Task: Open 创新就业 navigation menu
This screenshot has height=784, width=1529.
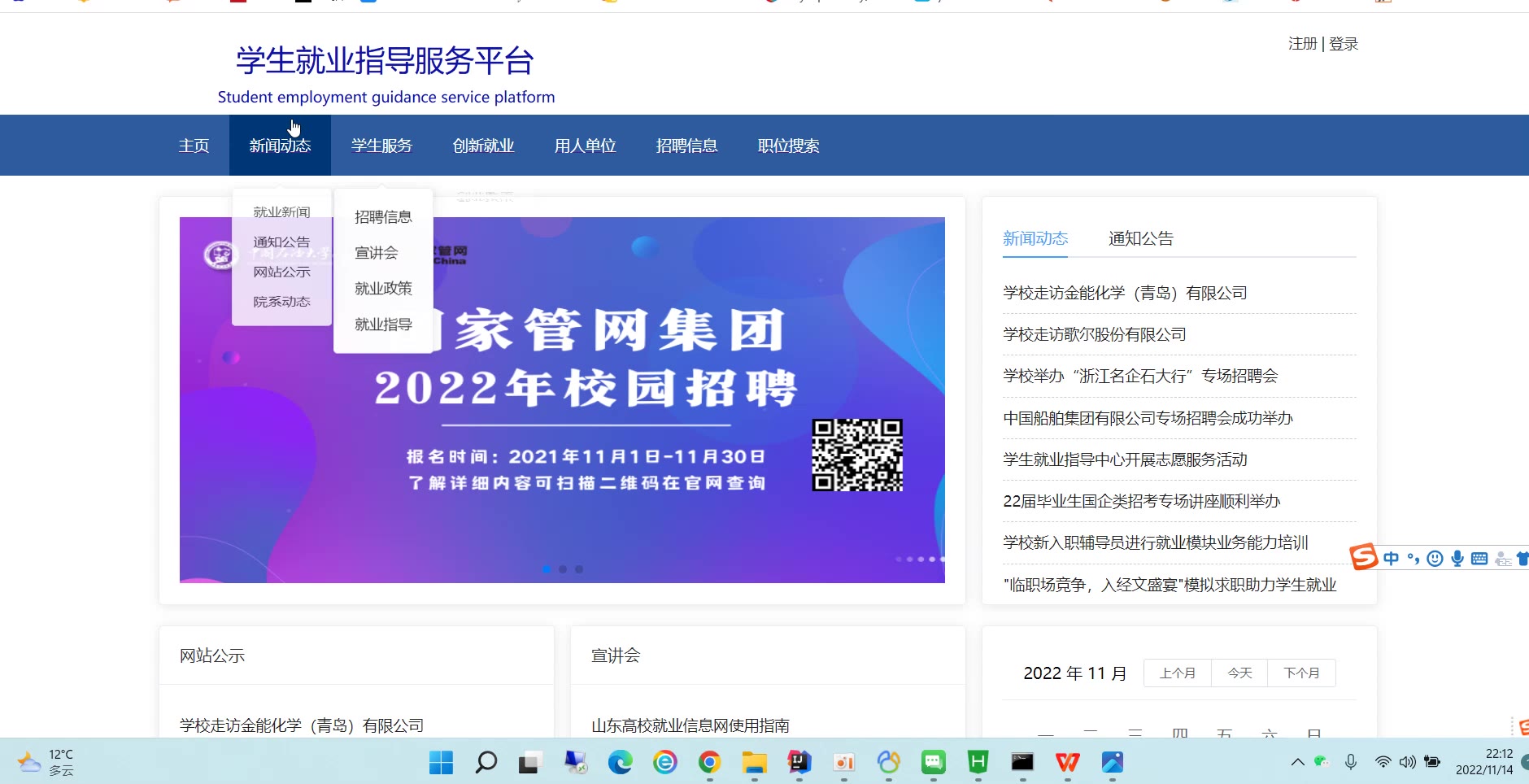Action: (x=483, y=146)
